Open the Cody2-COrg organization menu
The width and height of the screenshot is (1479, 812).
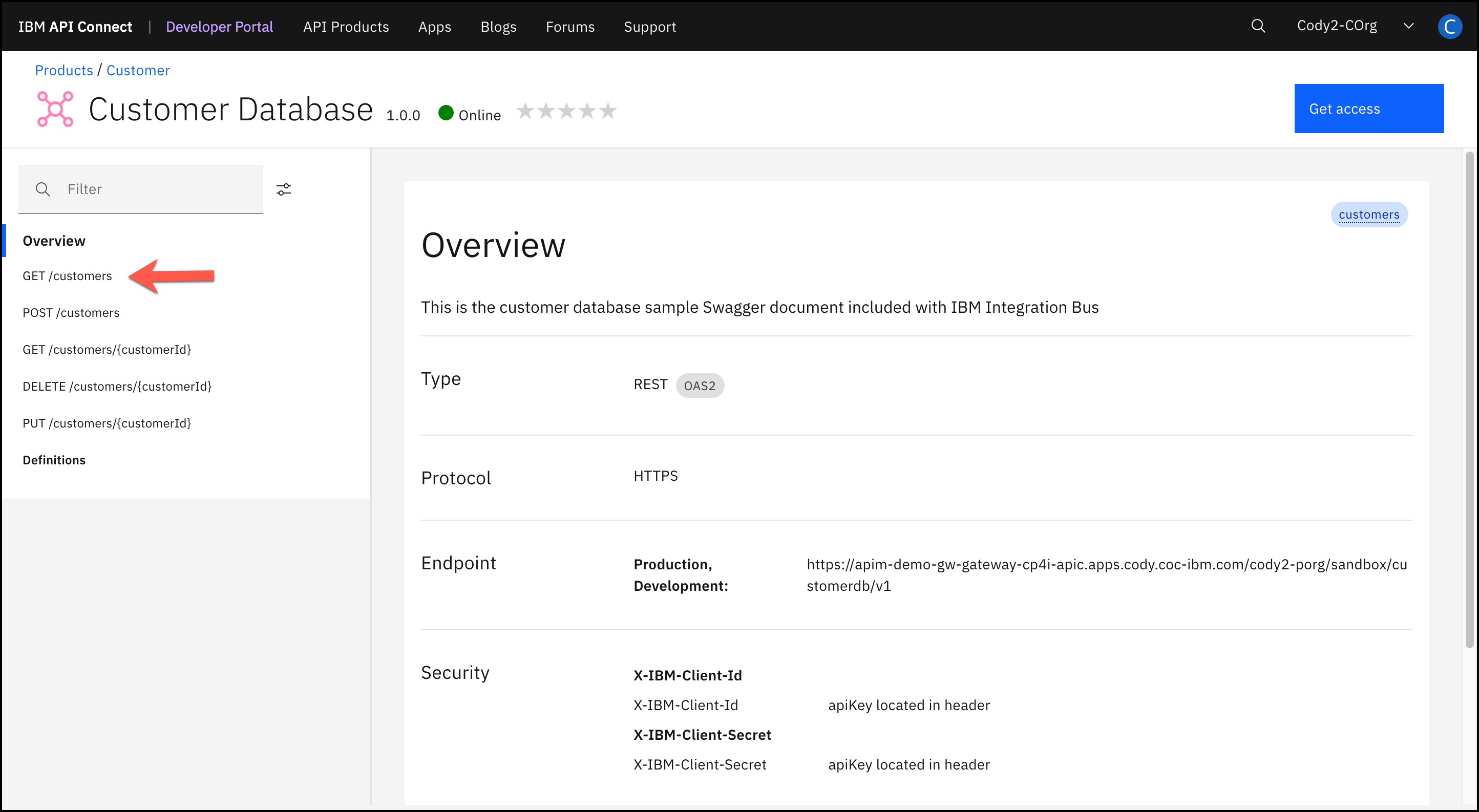[x=1337, y=27]
